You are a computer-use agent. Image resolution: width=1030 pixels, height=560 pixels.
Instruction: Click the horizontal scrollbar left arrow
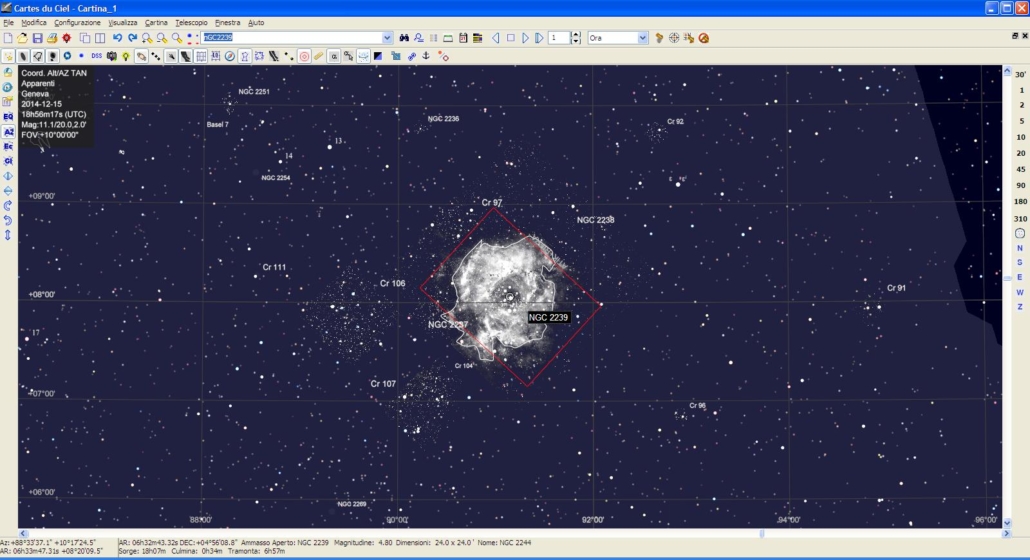point(24,534)
